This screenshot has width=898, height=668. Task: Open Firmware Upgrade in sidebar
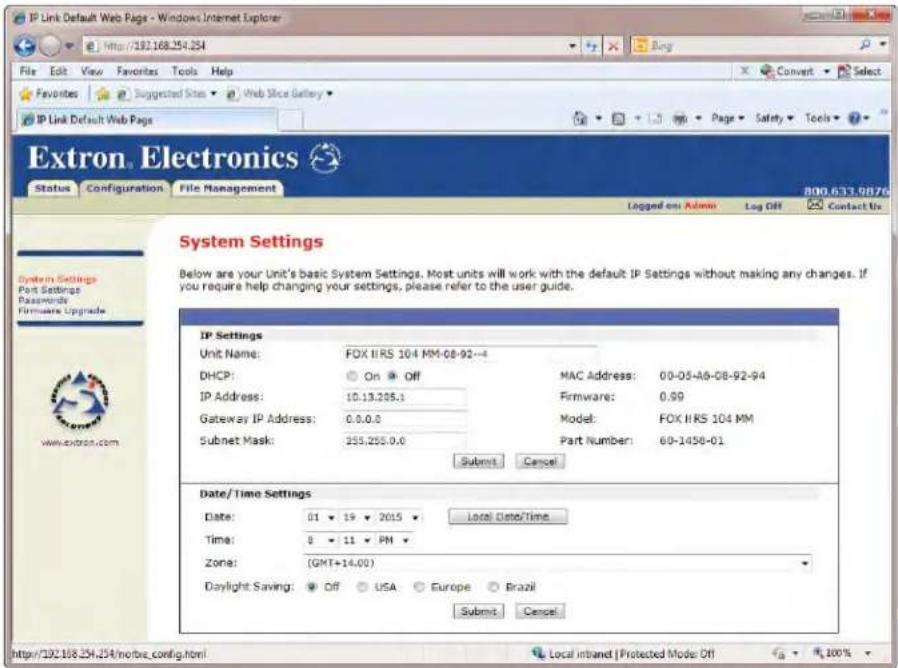click(x=62, y=311)
